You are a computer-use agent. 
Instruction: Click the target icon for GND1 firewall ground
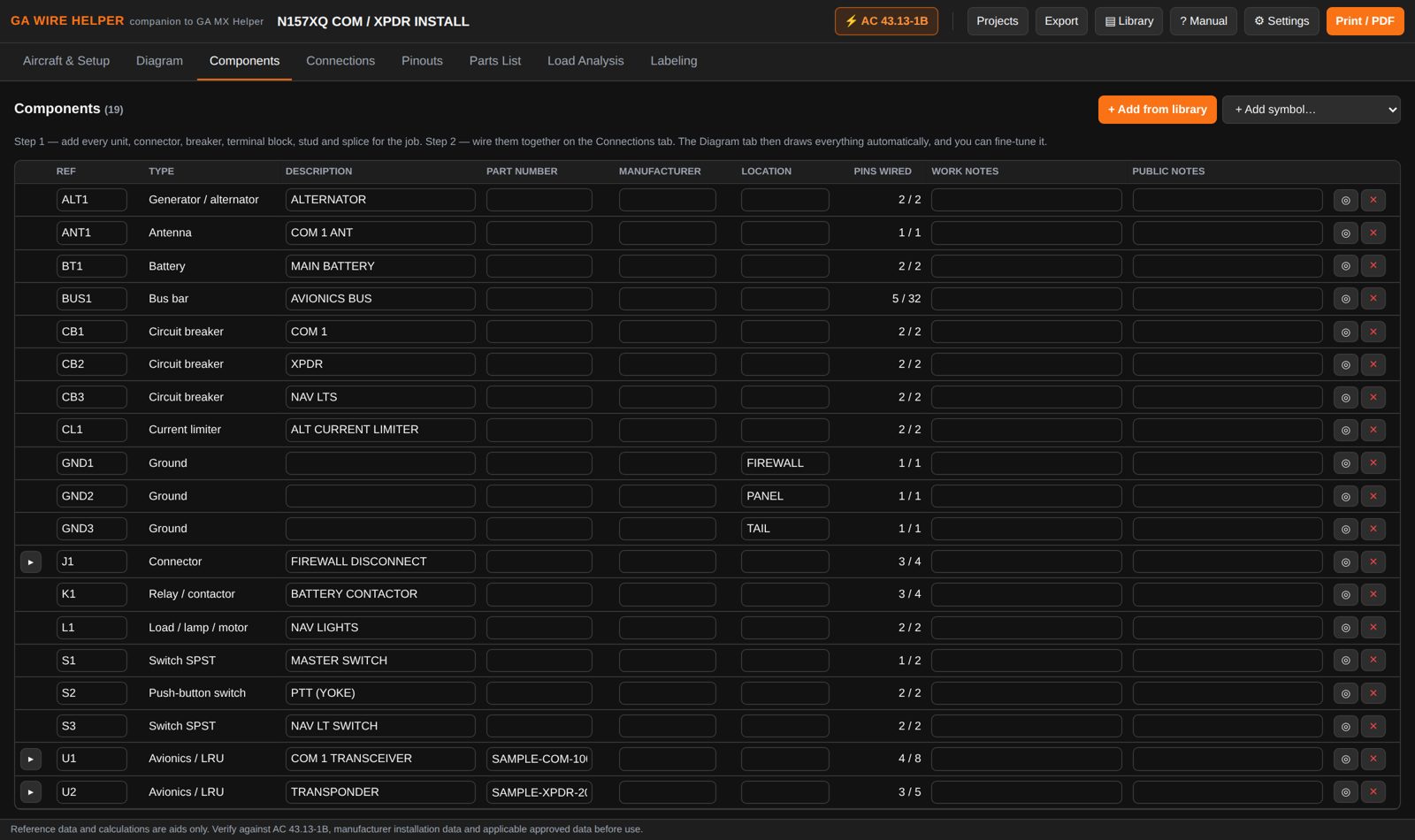tap(1345, 462)
